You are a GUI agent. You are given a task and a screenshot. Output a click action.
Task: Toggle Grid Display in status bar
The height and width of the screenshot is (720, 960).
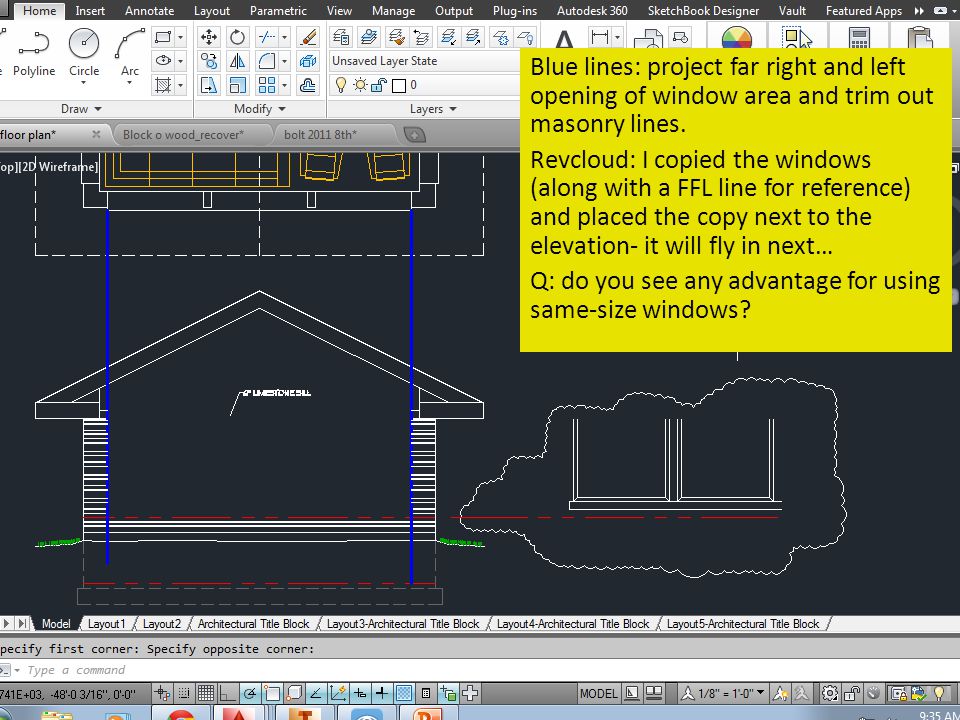point(206,693)
